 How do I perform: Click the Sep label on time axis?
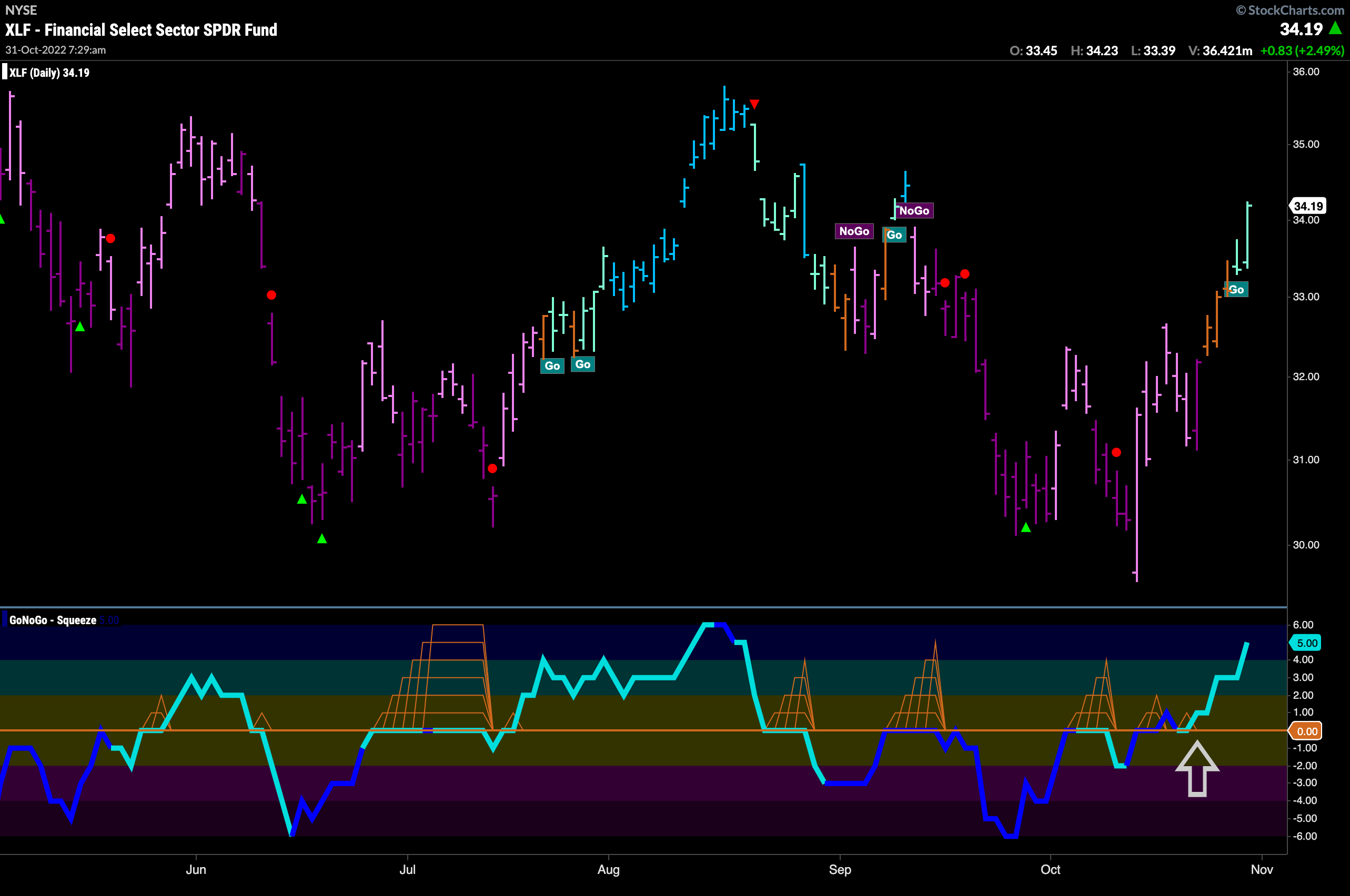coord(840,869)
